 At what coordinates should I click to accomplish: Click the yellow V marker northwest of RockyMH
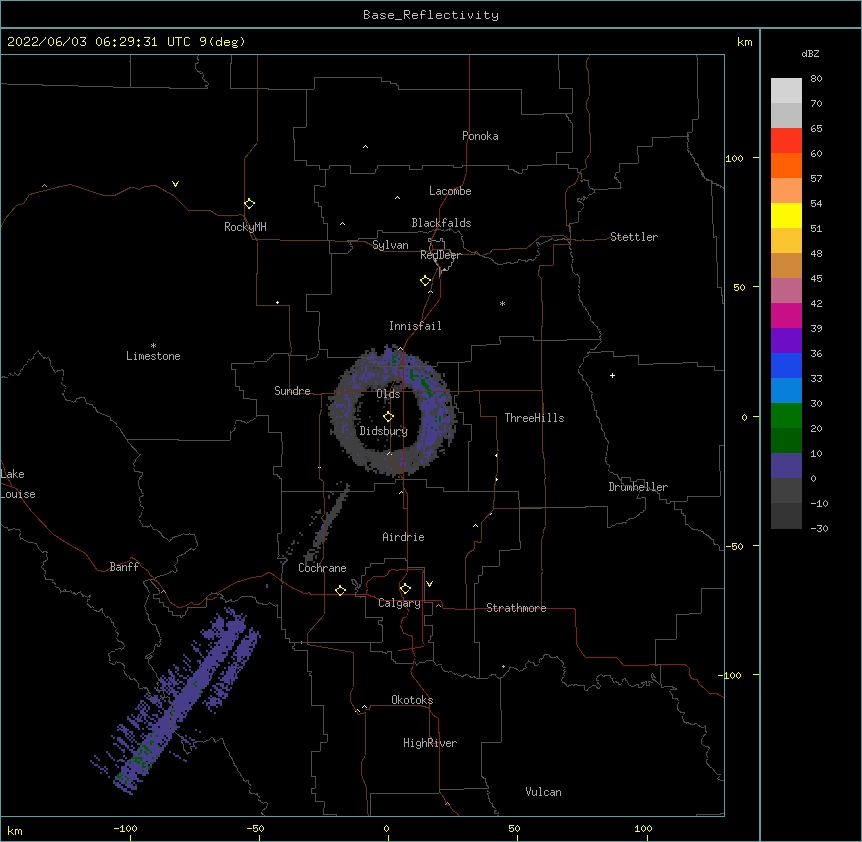point(175,184)
